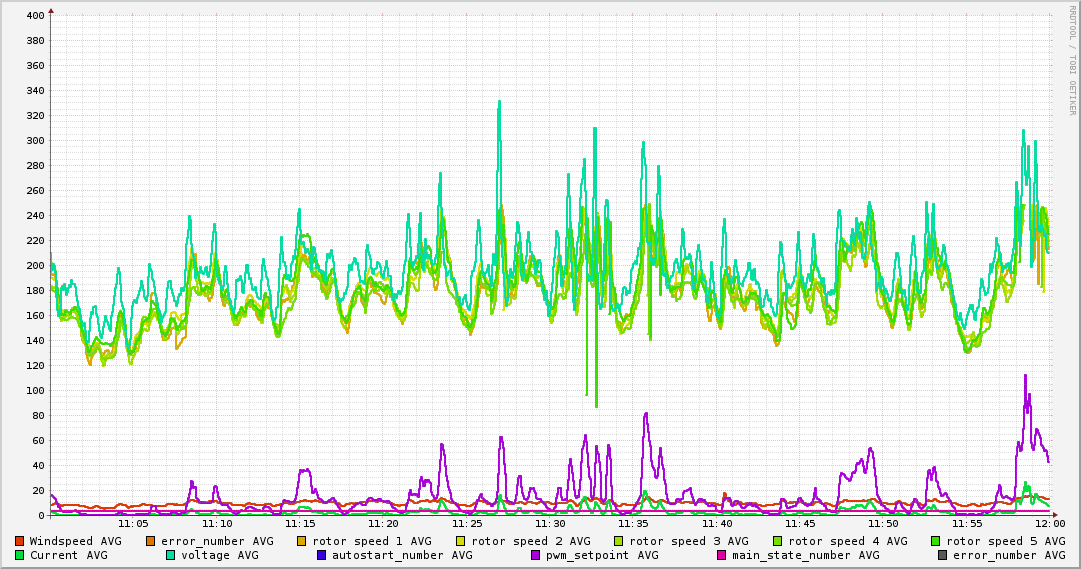Click the red Windspeed AVG legend swatch
Screen dimensions: 1081x569
pyautogui.click(x=20, y=541)
